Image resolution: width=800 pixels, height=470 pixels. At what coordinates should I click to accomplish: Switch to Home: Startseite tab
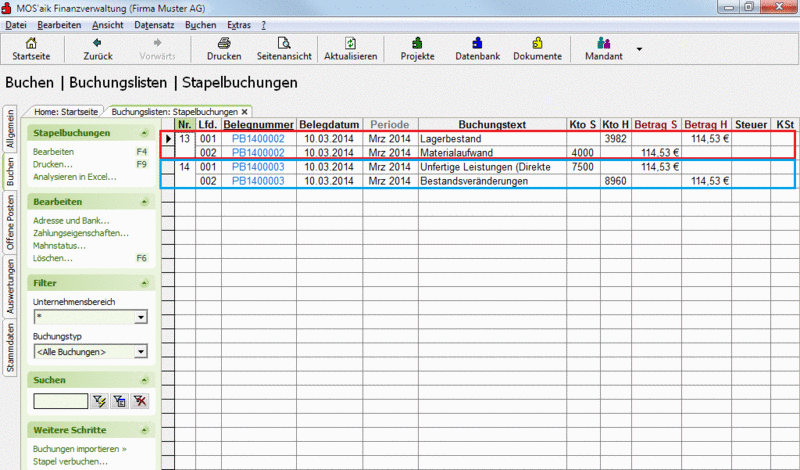click(x=66, y=112)
